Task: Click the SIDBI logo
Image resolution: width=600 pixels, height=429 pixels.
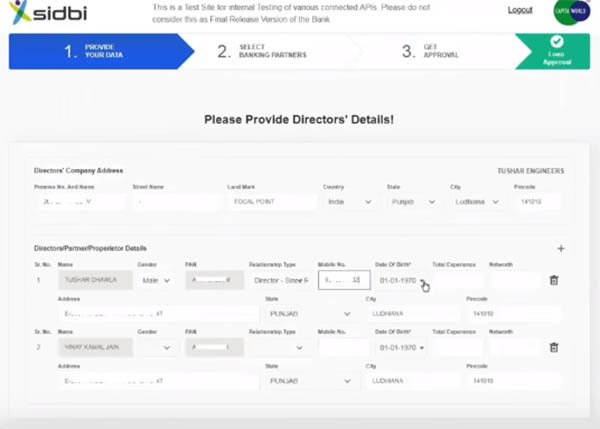Action: (47, 14)
